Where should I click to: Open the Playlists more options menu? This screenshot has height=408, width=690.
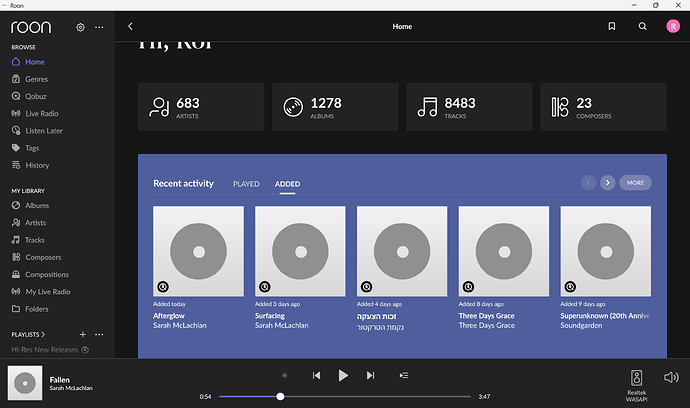point(99,334)
